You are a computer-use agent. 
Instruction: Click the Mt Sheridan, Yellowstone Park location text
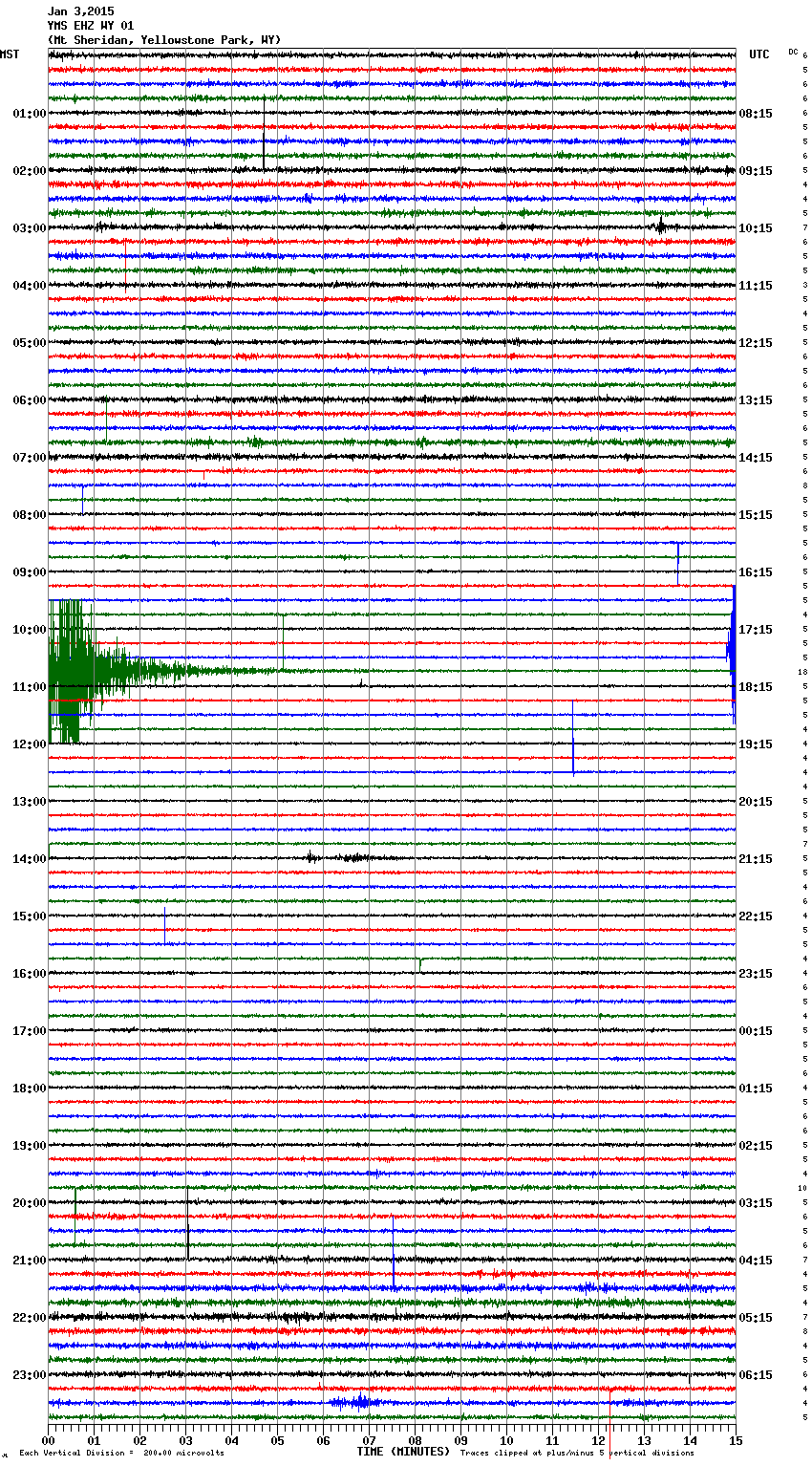tap(164, 40)
